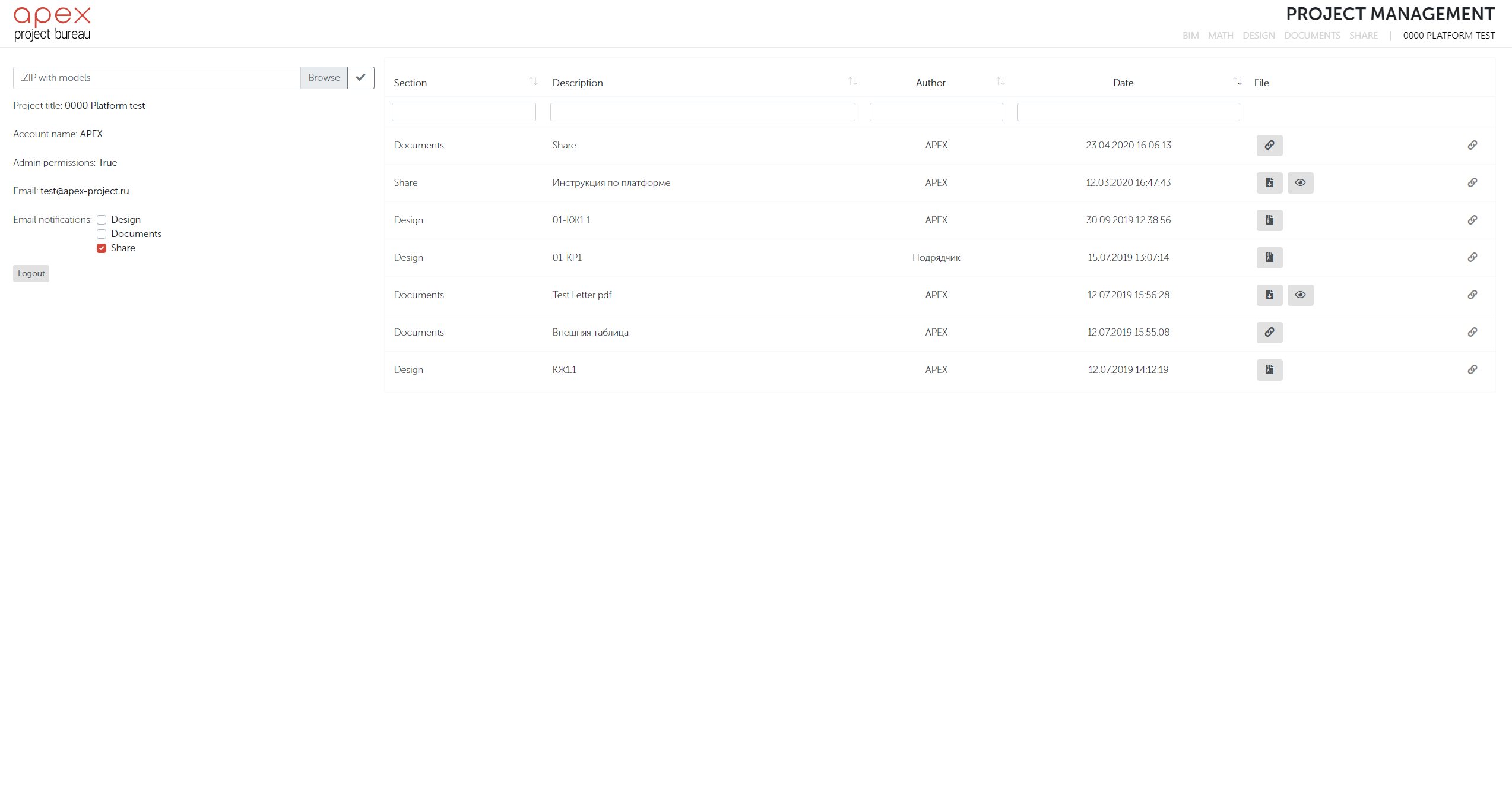This screenshot has width=1512, height=787.
Task: Download archive file for 01-КР1 row
Action: pos(1269,258)
